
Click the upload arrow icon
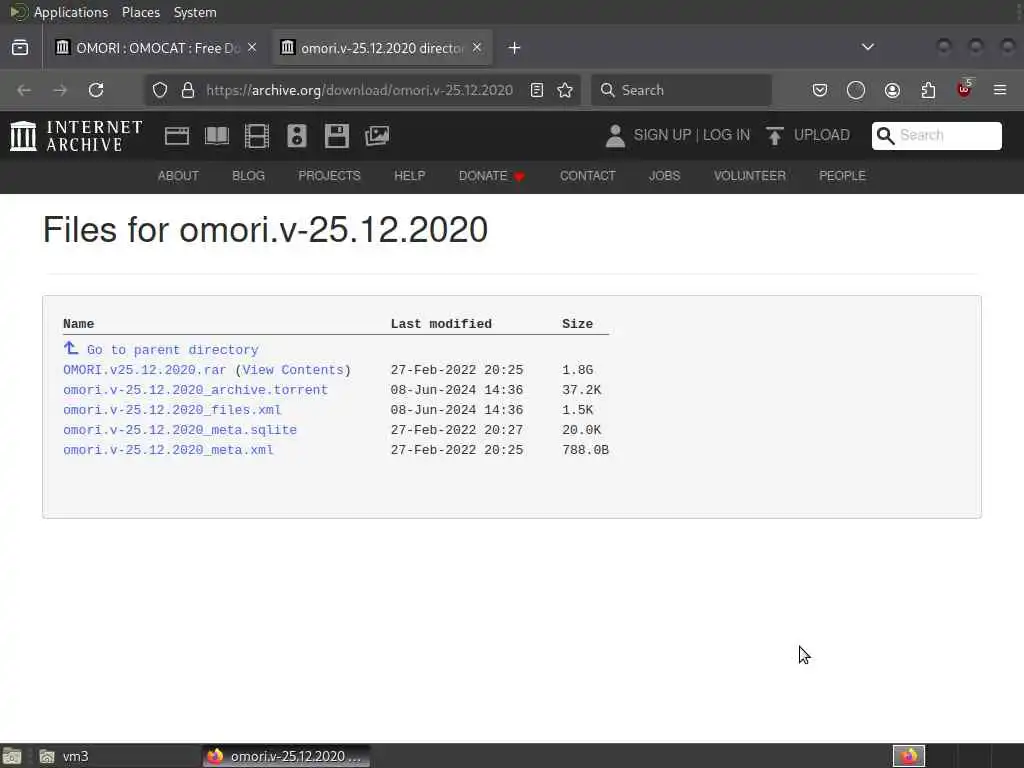pyautogui.click(x=775, y=136)
